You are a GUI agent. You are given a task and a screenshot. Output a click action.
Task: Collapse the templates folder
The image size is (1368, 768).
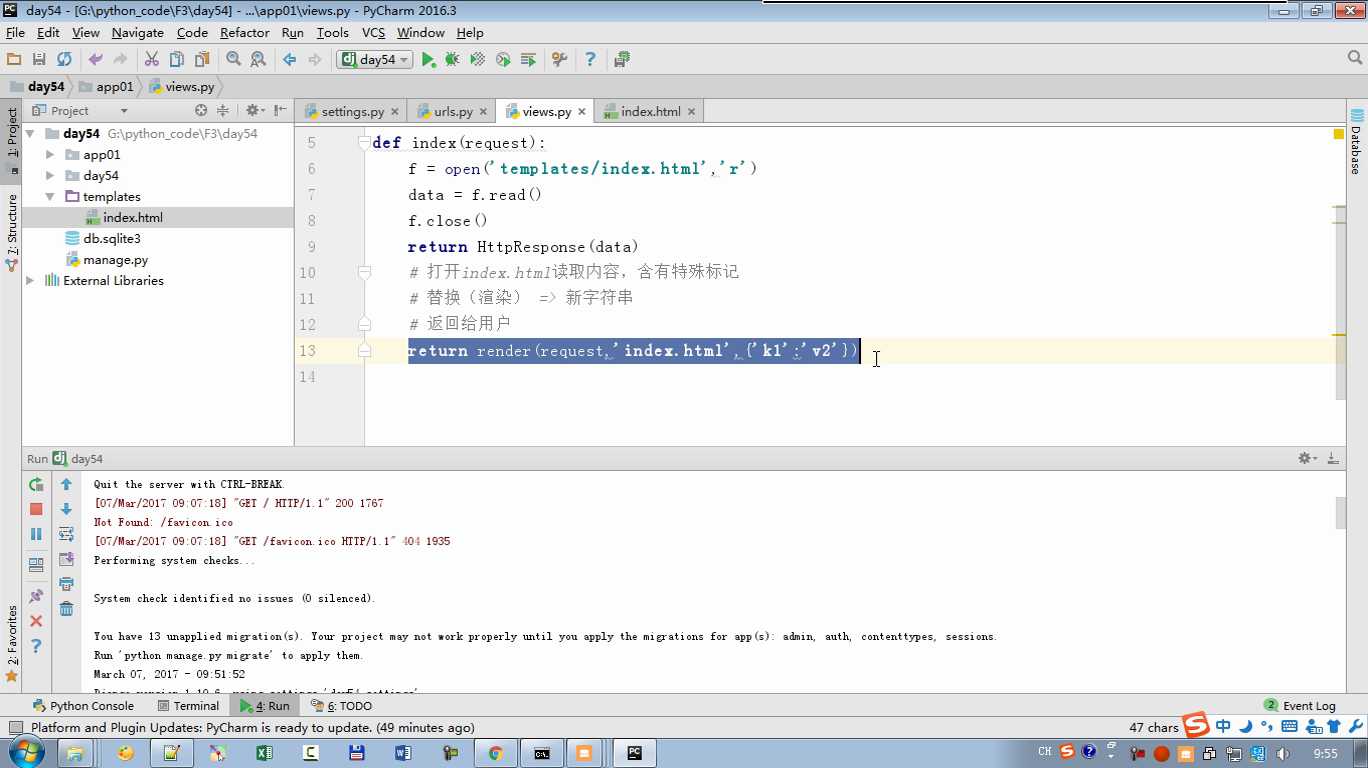point(50,197)
